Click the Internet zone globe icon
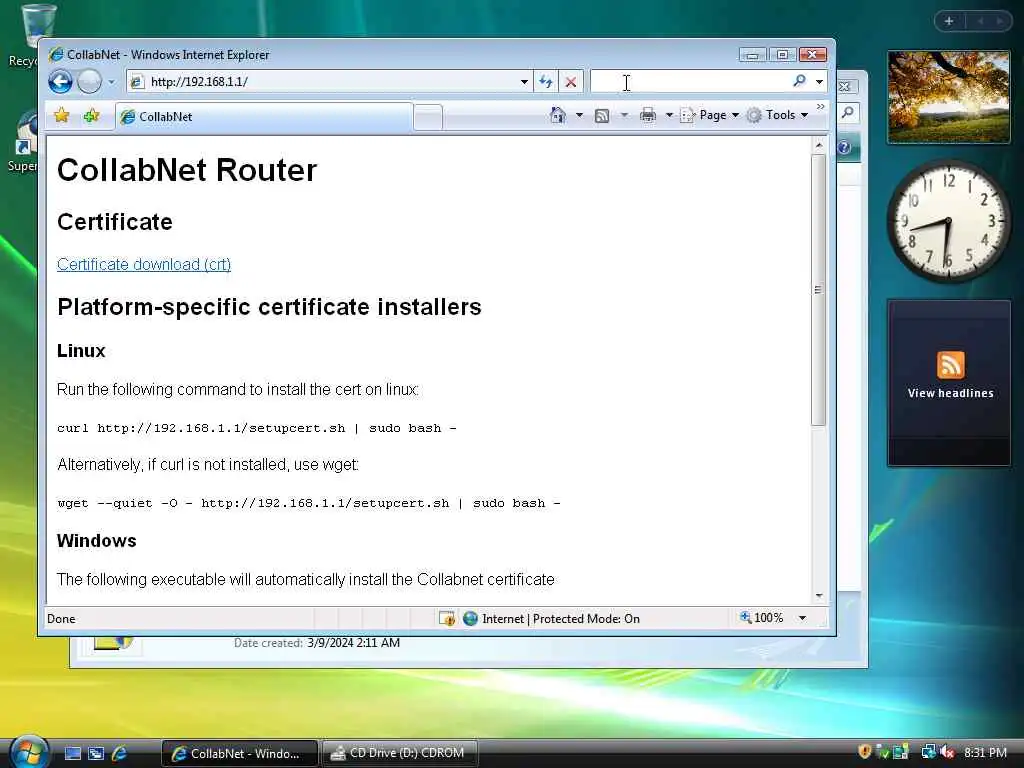 click(470, 618)
